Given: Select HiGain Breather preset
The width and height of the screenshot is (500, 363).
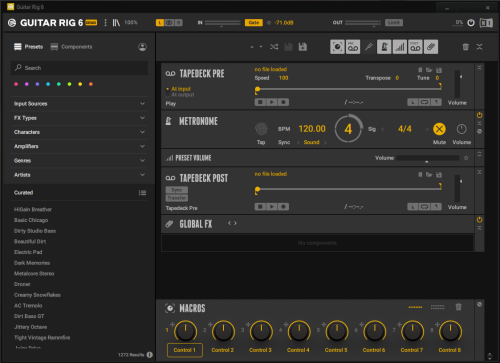Looking at the screenshot, I should point(33,209).
